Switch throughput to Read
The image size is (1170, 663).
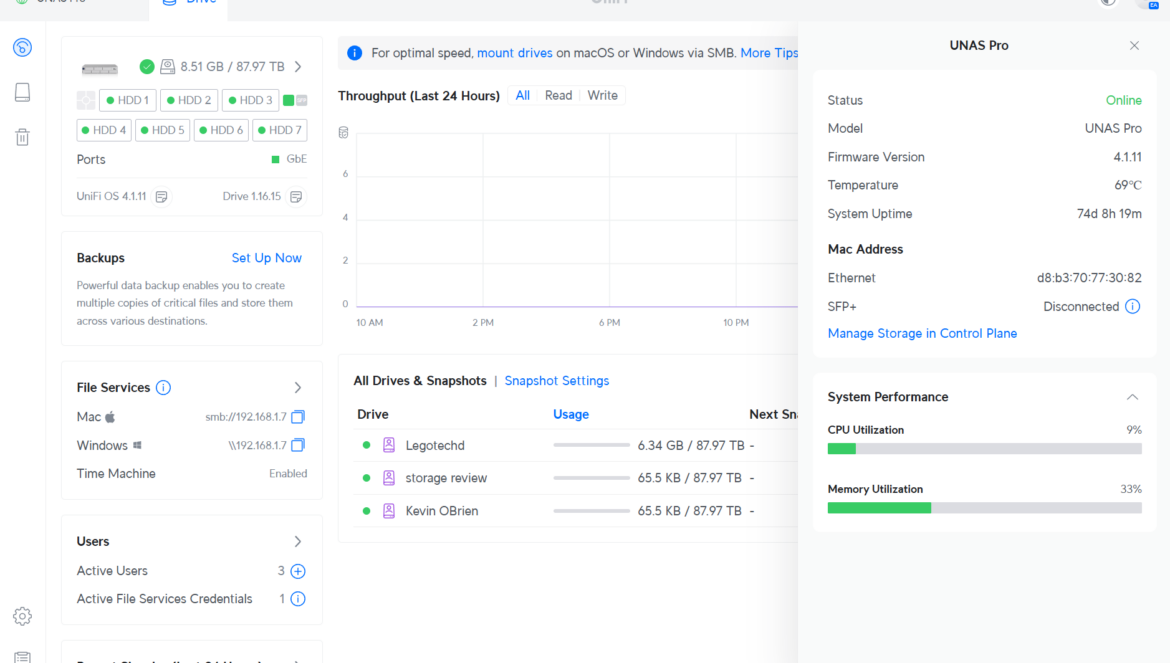(x=558, y=95)
